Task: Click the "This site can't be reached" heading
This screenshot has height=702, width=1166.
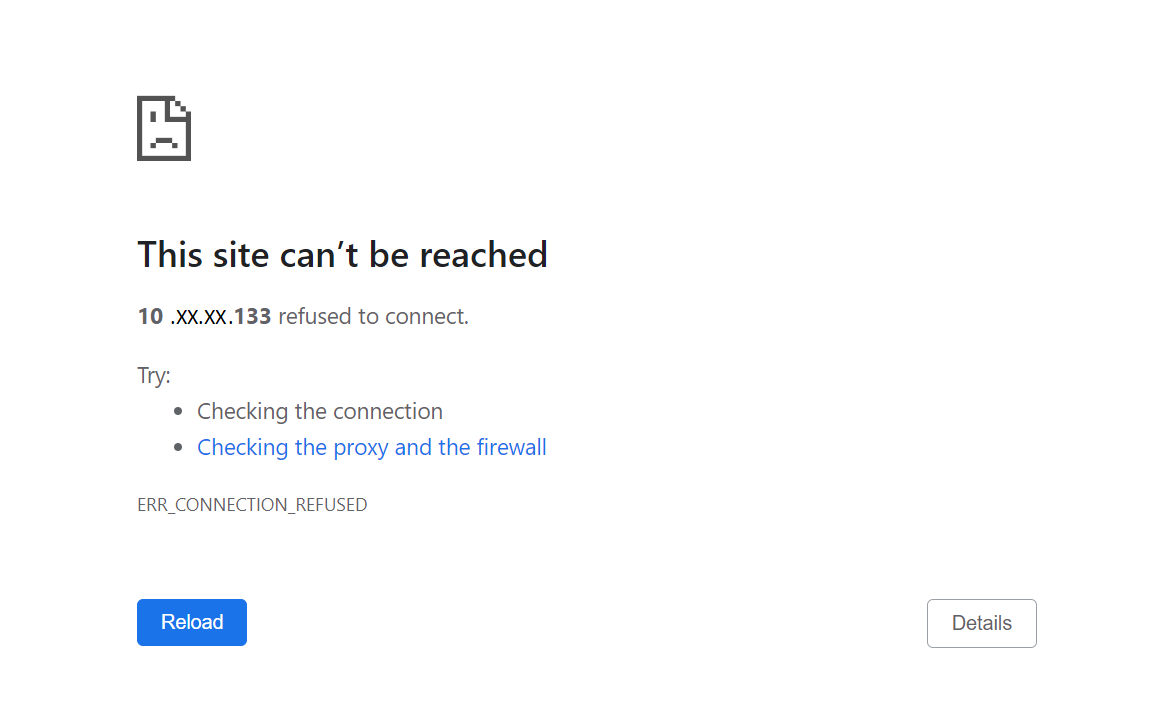Action: [x=342, y=255]
